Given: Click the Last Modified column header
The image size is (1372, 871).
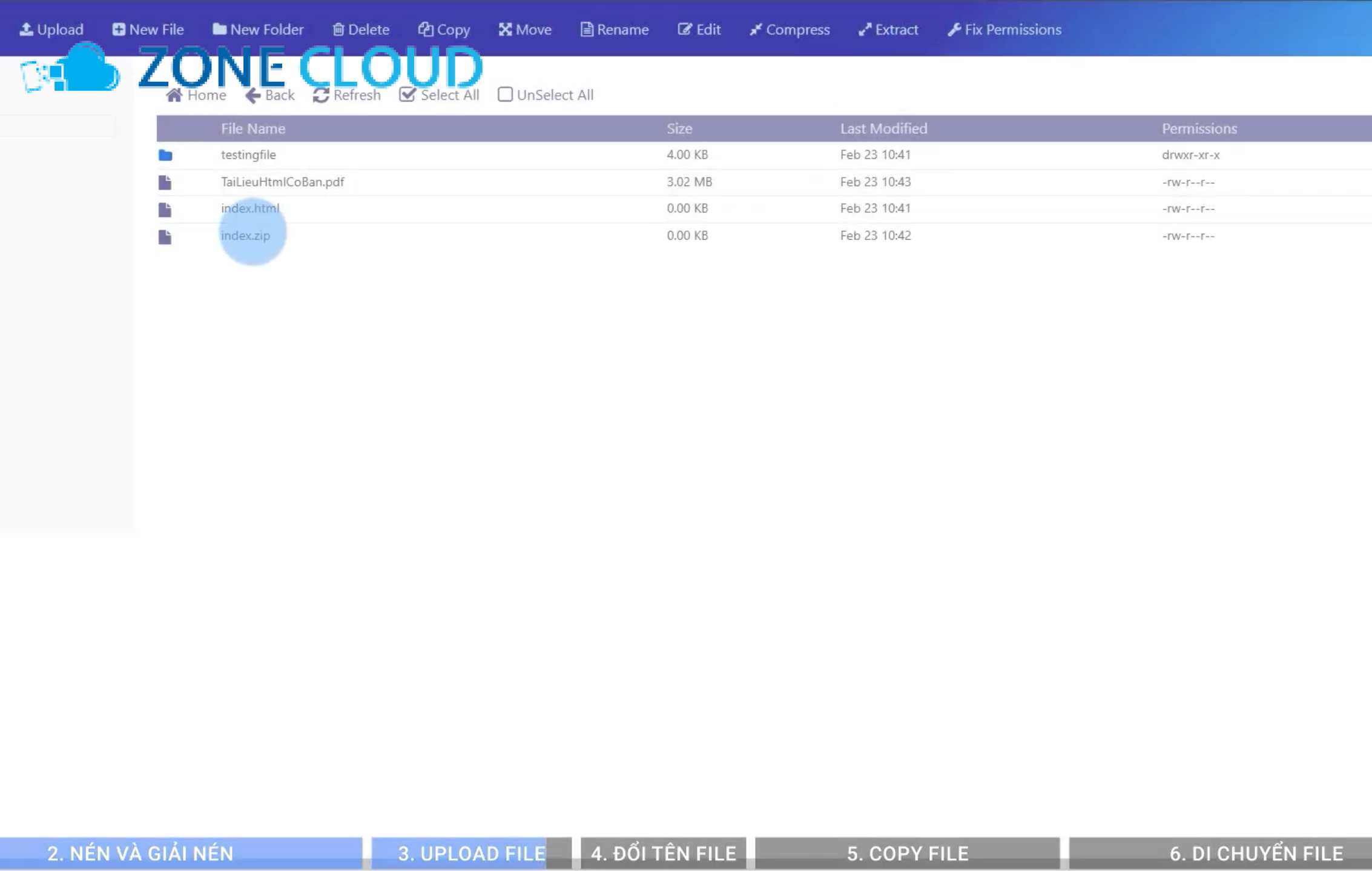Looking at the screenshot, I should 883,128.
